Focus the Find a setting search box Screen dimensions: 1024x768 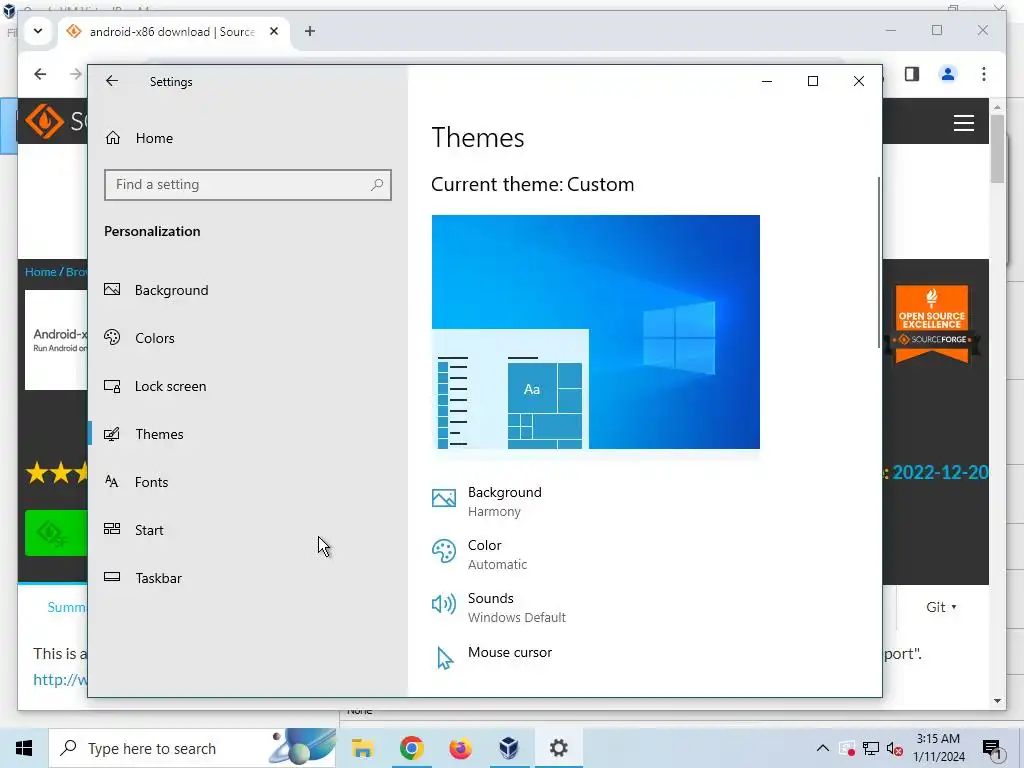click(248, 185)
